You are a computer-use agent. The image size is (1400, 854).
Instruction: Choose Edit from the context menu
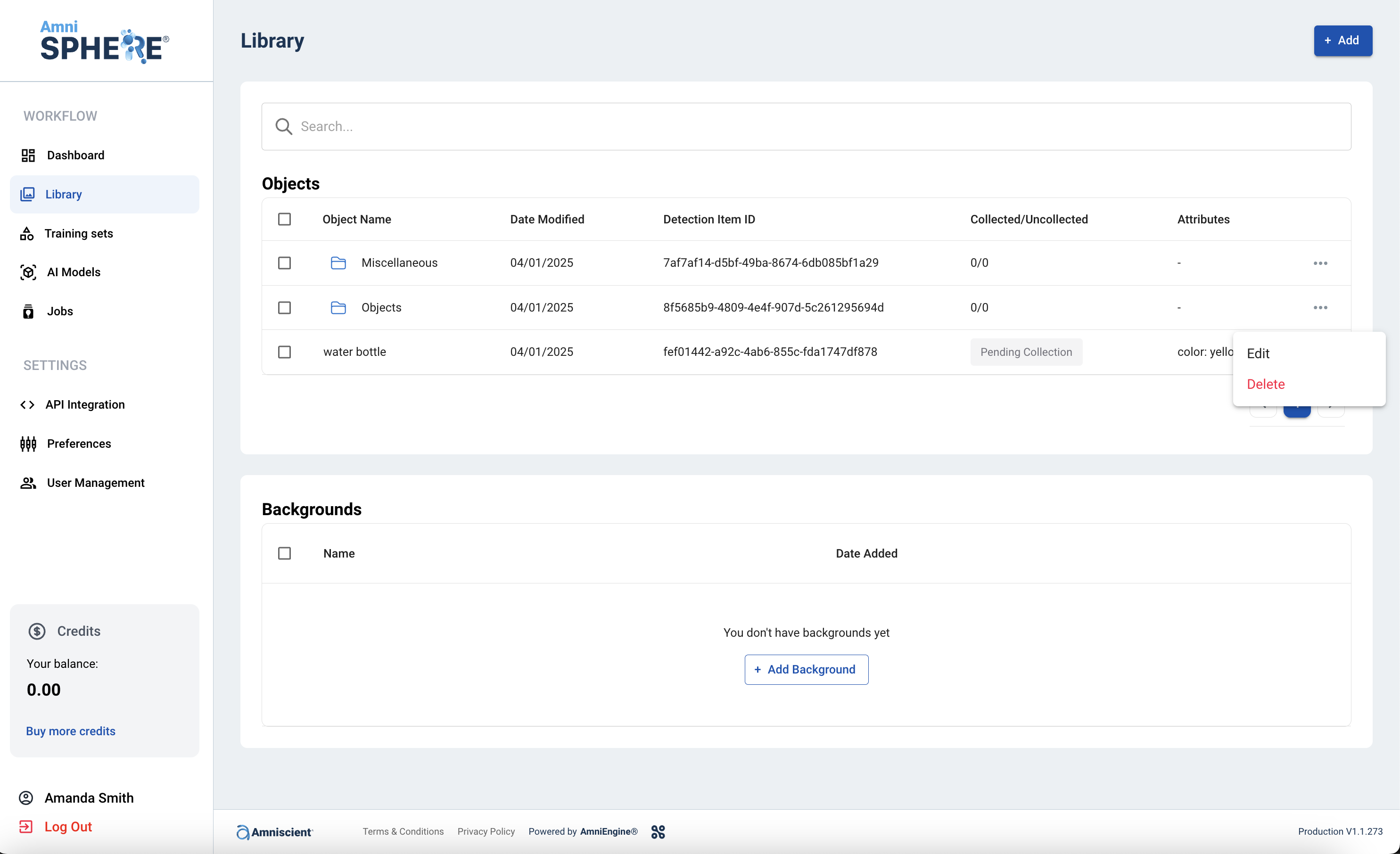click(x=1258, y=353)
